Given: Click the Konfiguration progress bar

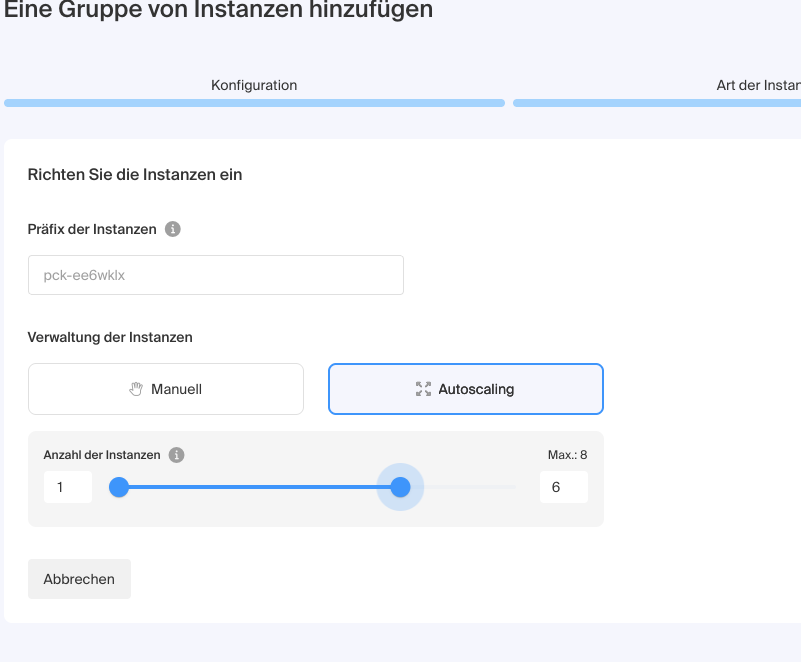Looking at the screenshot, I should (x=253, y=102).
